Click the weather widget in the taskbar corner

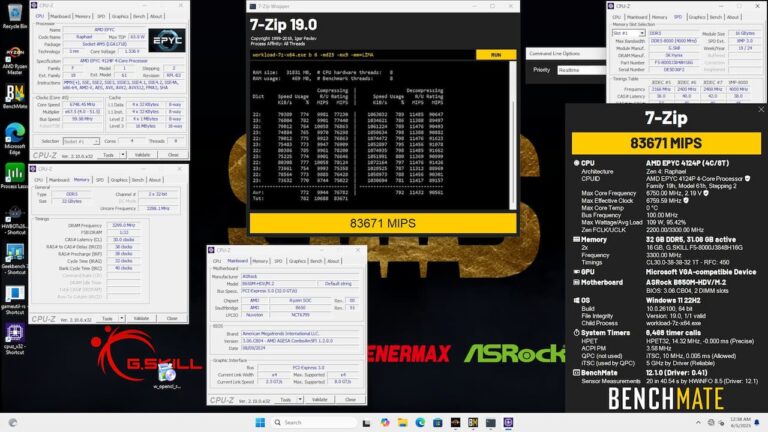click(x=13, y=422)
